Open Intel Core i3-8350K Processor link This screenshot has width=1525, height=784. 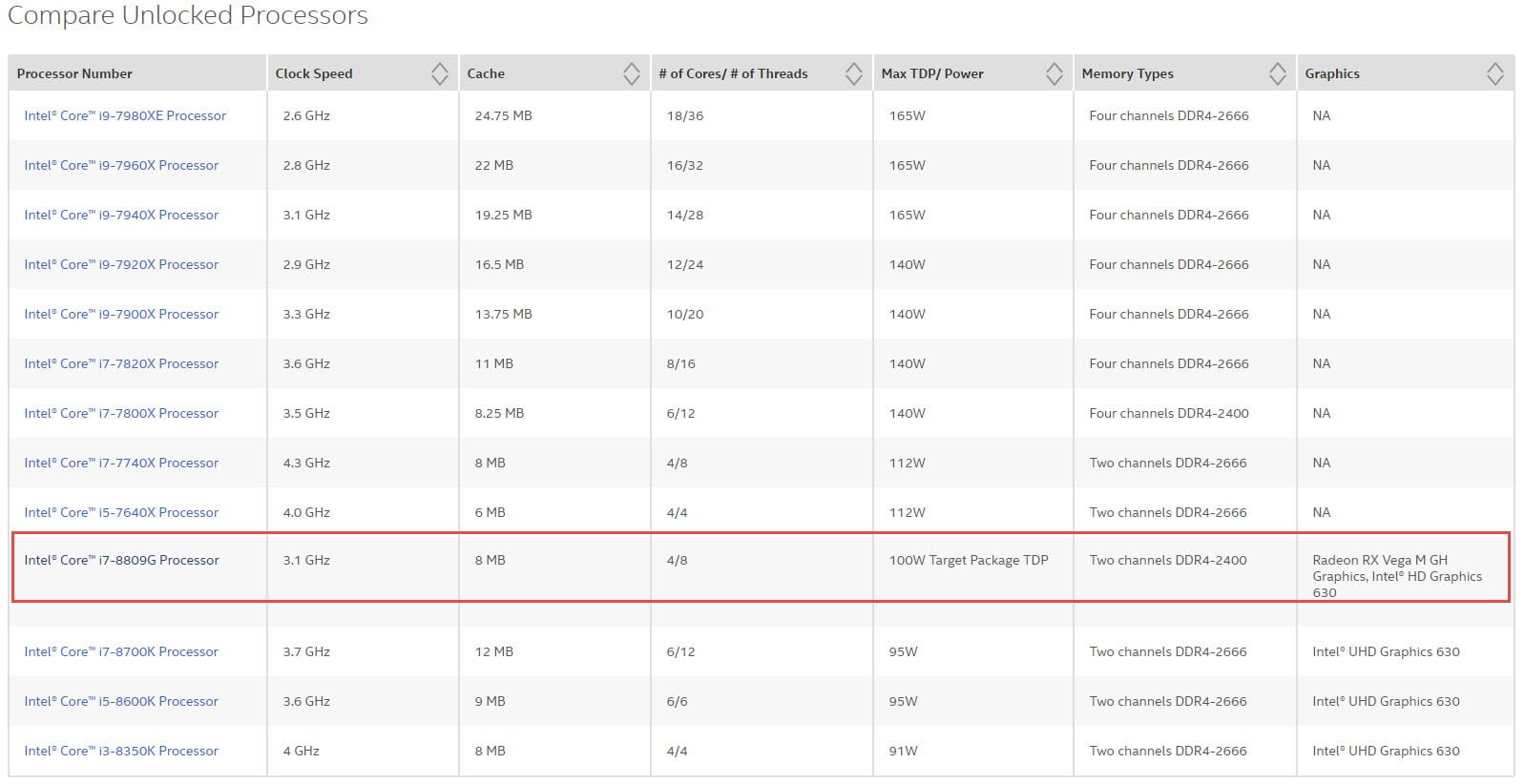(x=121, y=751)
